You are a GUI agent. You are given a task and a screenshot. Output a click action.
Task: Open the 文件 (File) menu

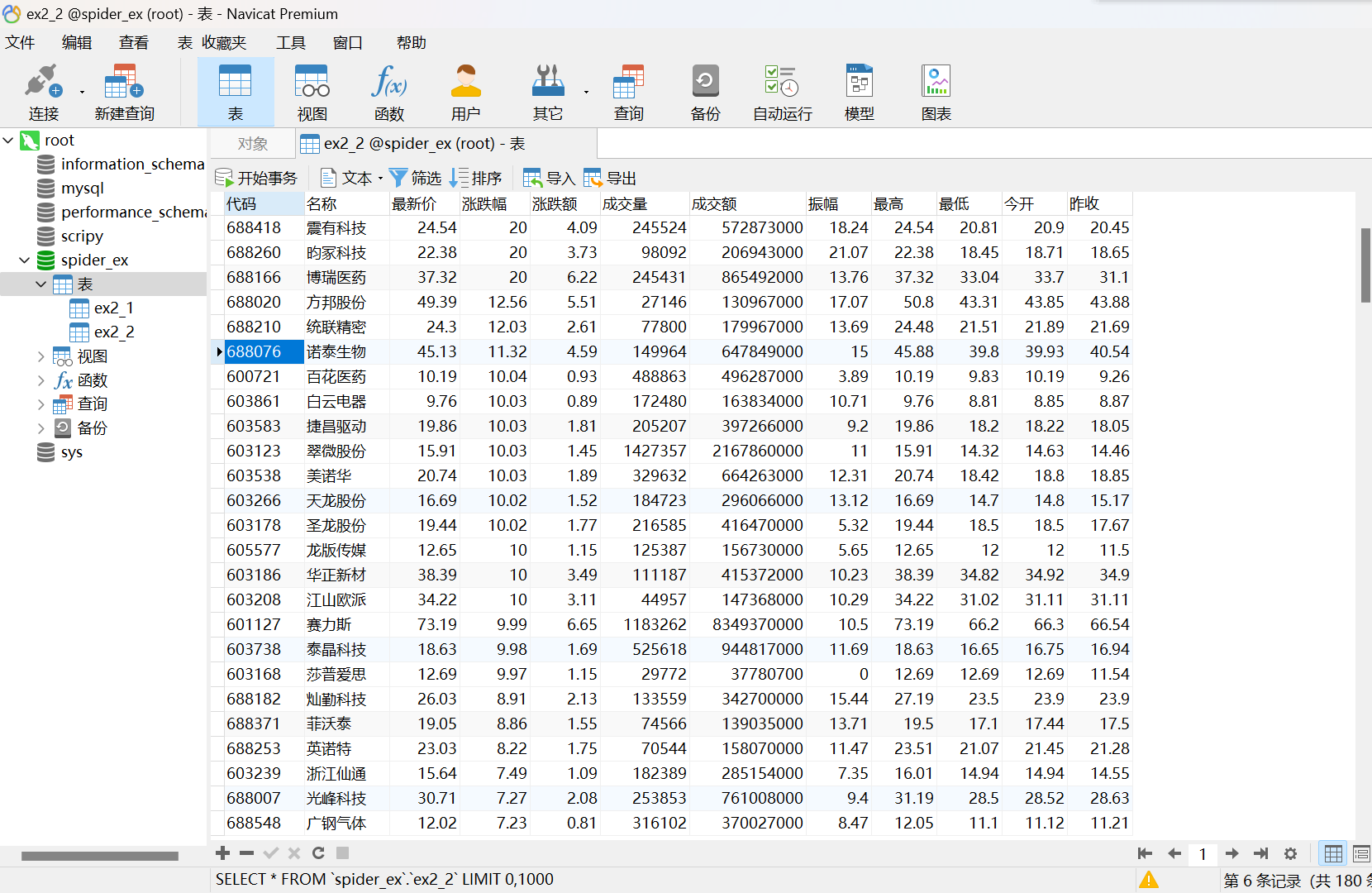click(x=20, y=42)
